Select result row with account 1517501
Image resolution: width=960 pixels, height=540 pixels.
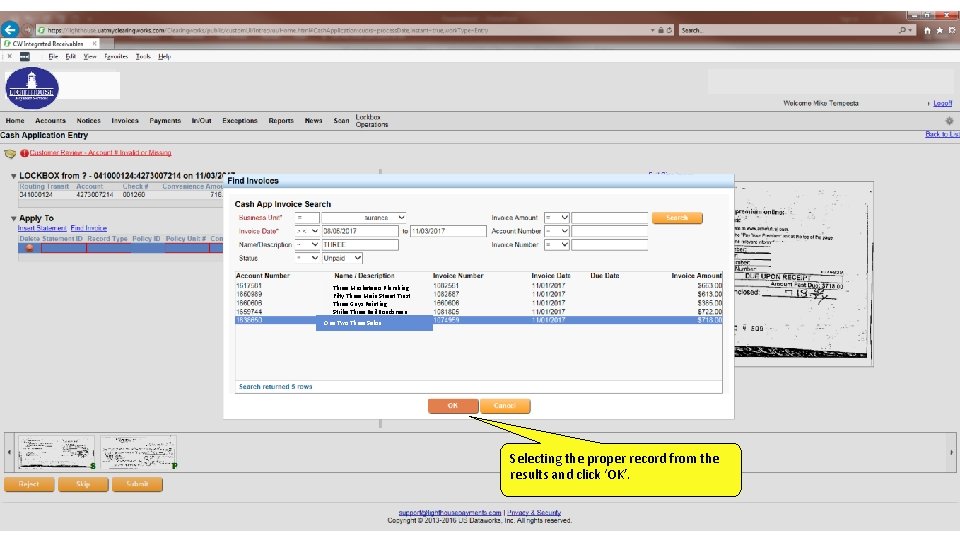click(479, 286)
